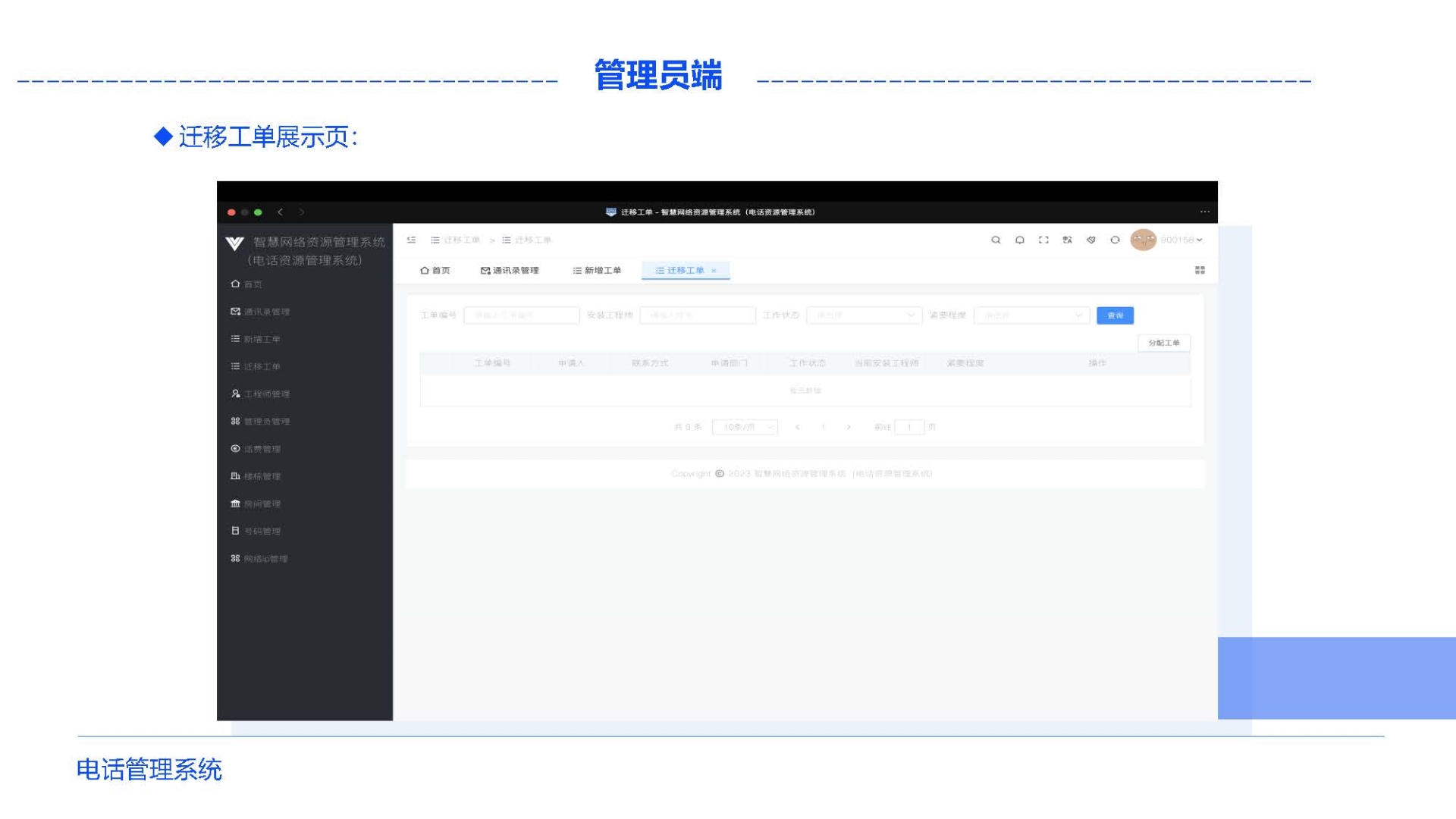This screenshot has width=1456, height=819.
Task: Click the search magnifier icon in header
Action: pyautogui.click(x=996, y=240)
